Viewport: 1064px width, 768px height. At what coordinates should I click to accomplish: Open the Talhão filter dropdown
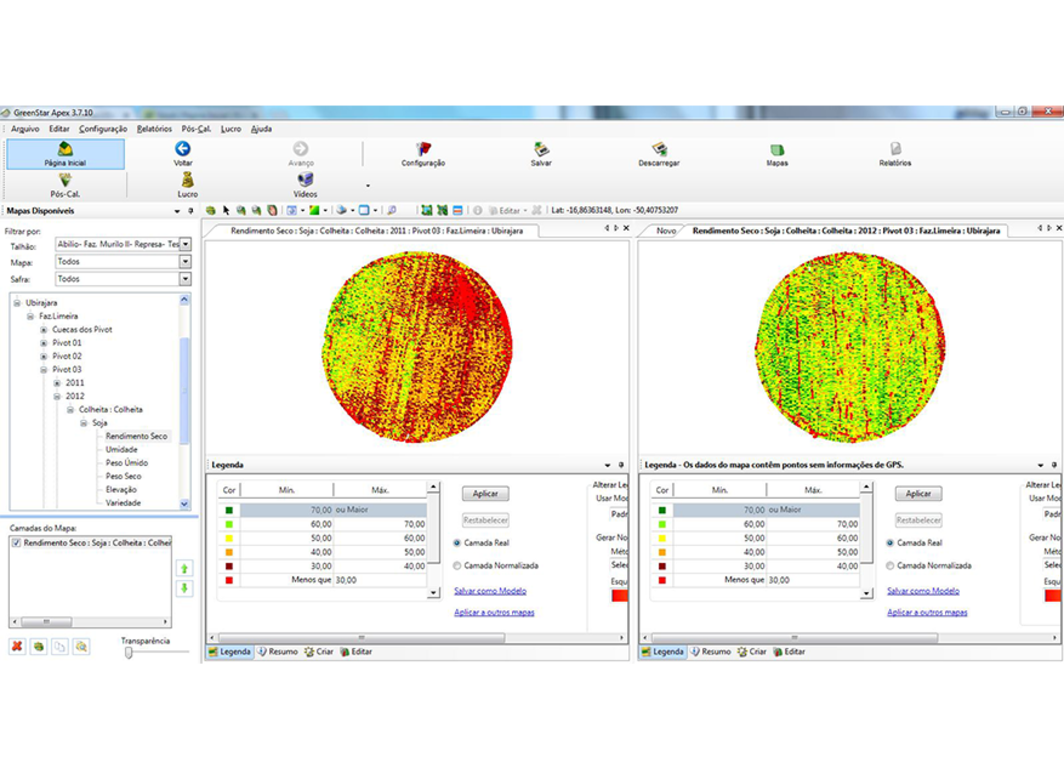(187, 243)
